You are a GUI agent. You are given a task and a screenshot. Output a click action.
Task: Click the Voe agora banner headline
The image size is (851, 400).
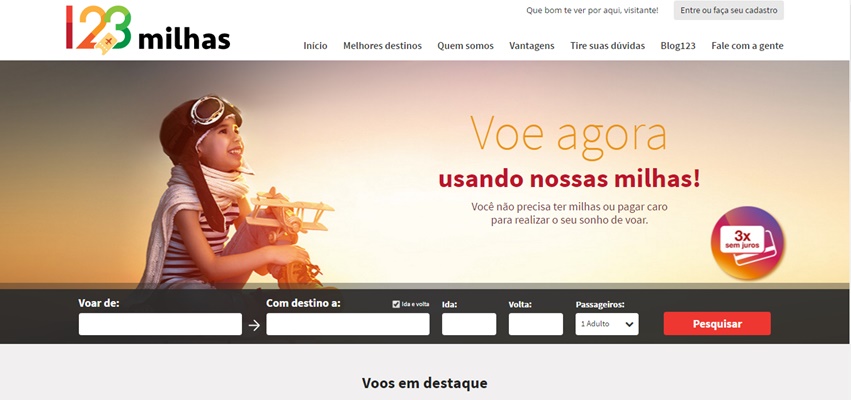pos(568,136)
